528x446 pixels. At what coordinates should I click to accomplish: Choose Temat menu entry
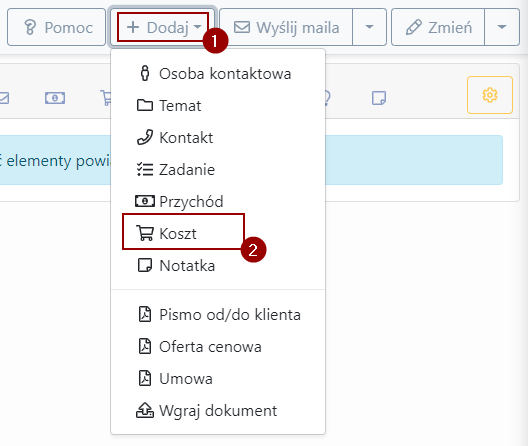(x=218, y=106)
